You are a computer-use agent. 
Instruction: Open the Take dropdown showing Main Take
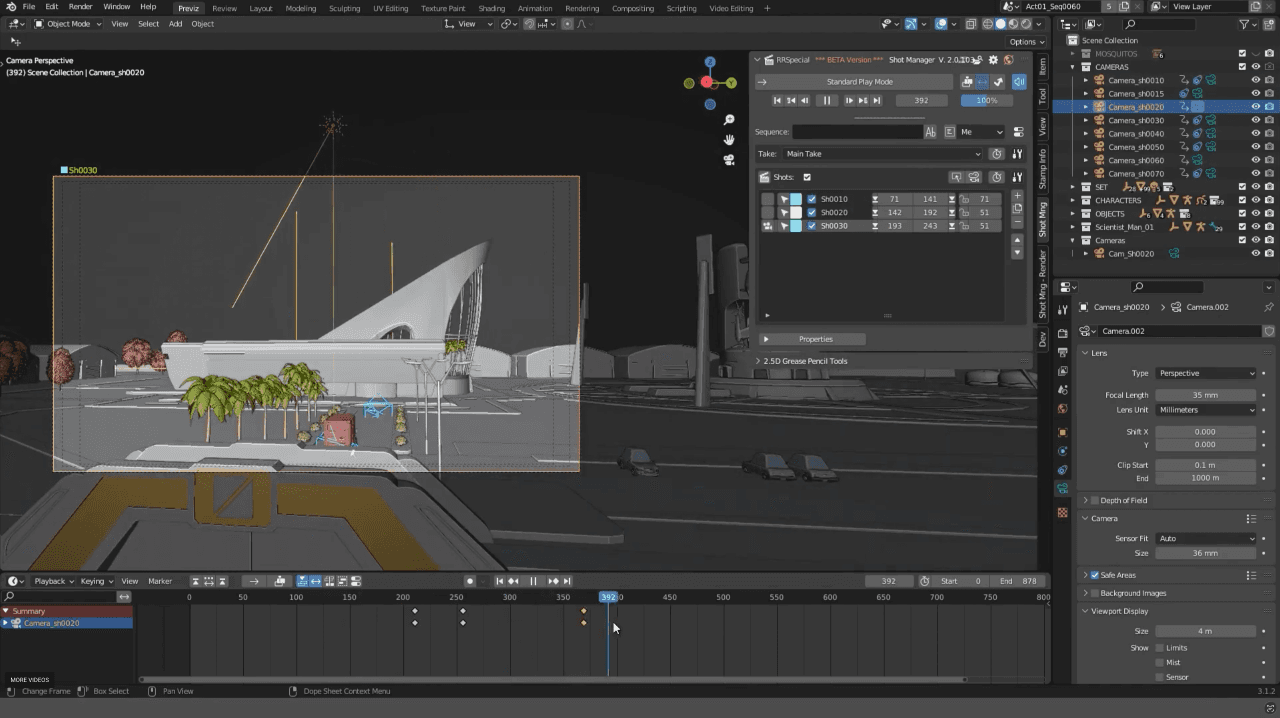[x=882, y=154]
